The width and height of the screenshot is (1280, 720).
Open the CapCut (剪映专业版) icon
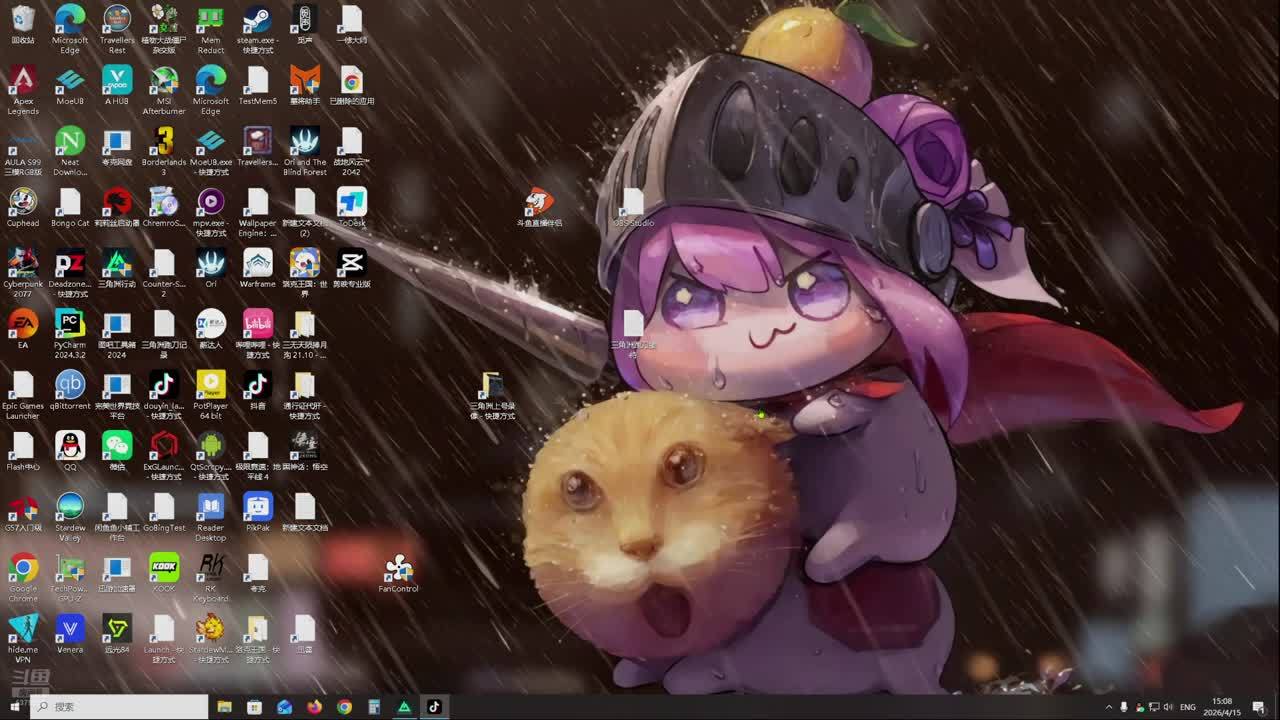click(x=351, y=263)
